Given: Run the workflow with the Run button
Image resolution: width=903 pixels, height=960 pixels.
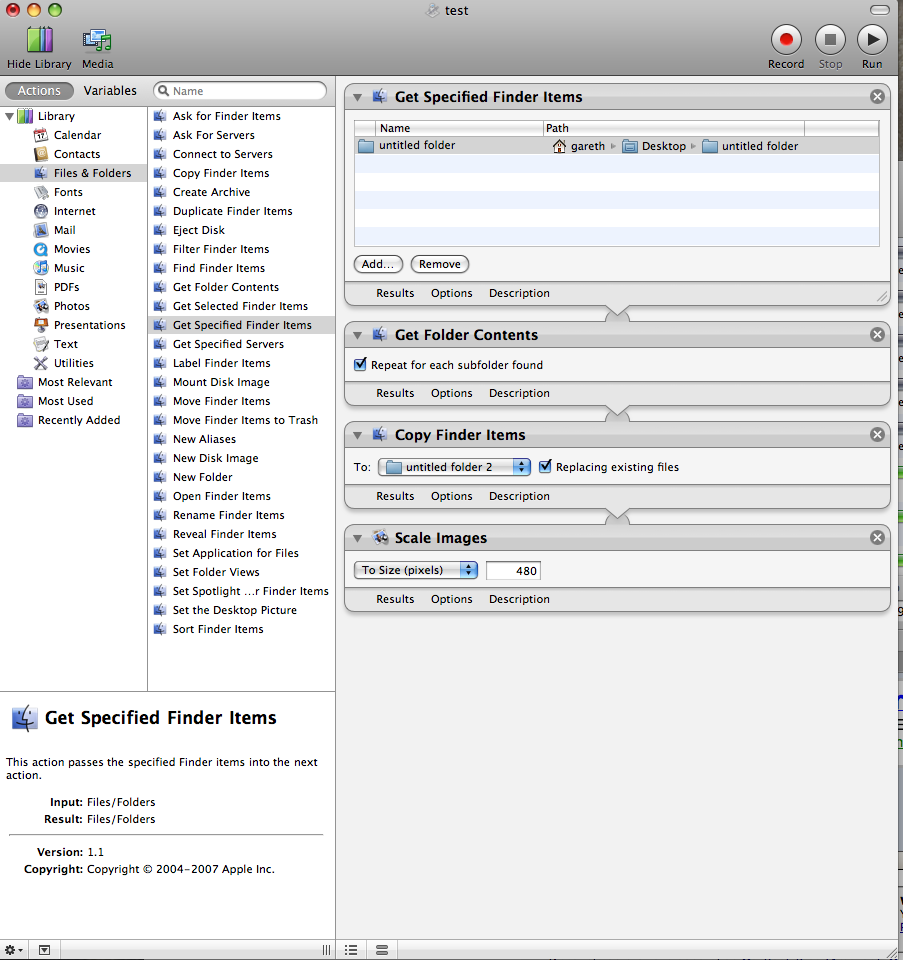Looking at the screenshot, I should pyautogui.click(x=872, y=40).
